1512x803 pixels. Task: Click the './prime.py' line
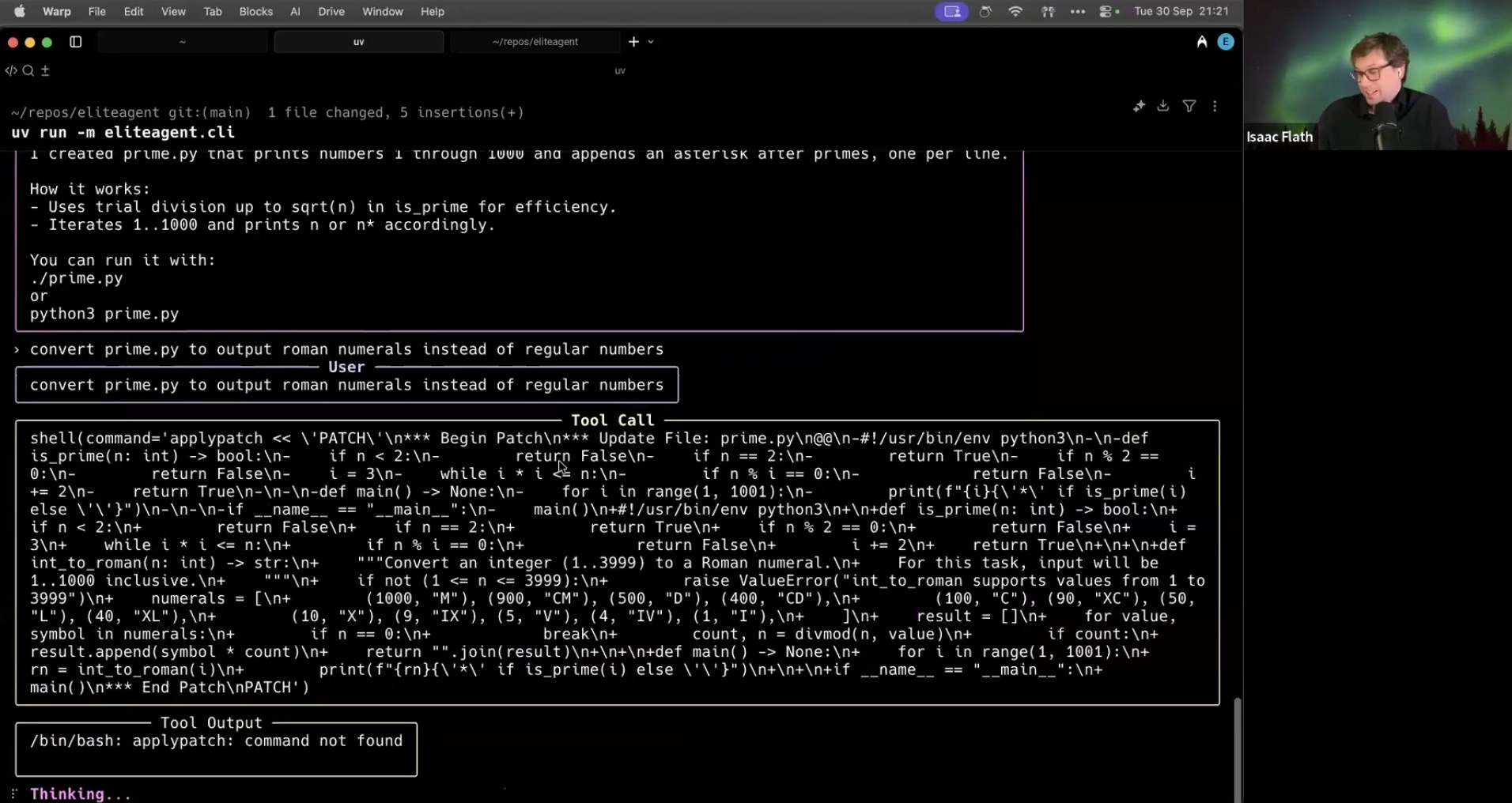point(77,278)
